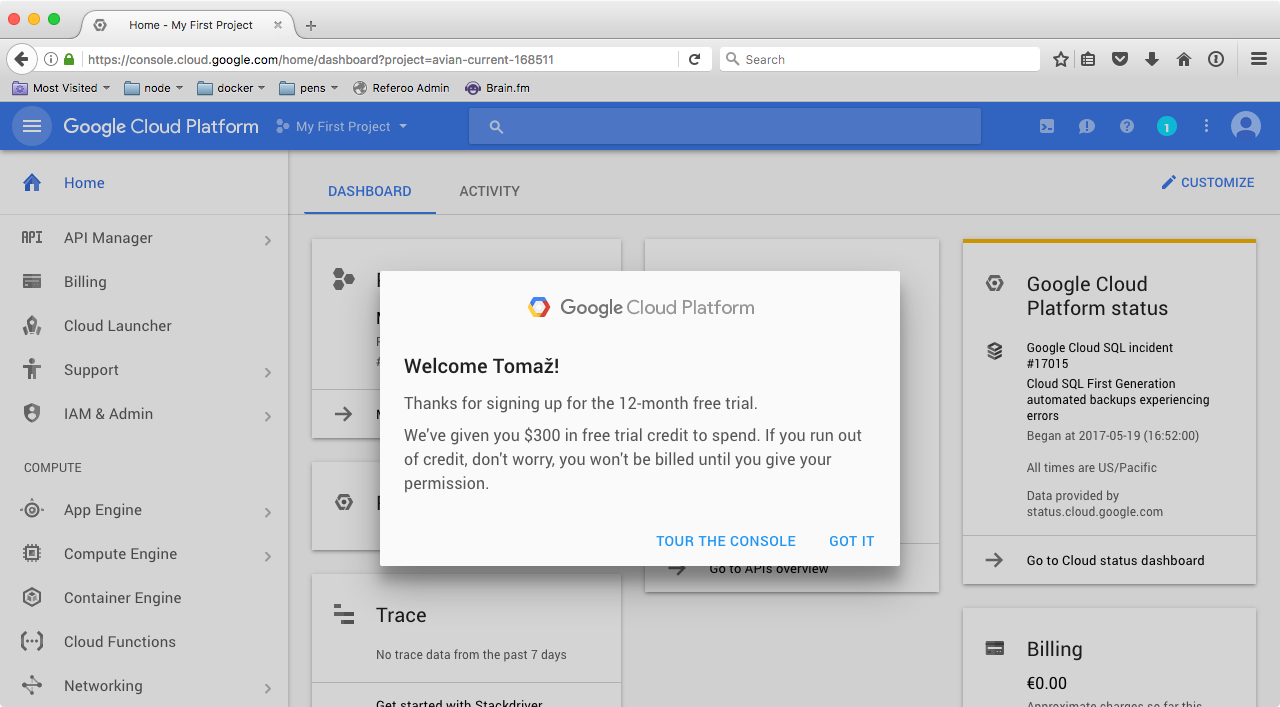1280x707 pixels.
Task: Click Tour the Console button
Action: tap(726, 541)
